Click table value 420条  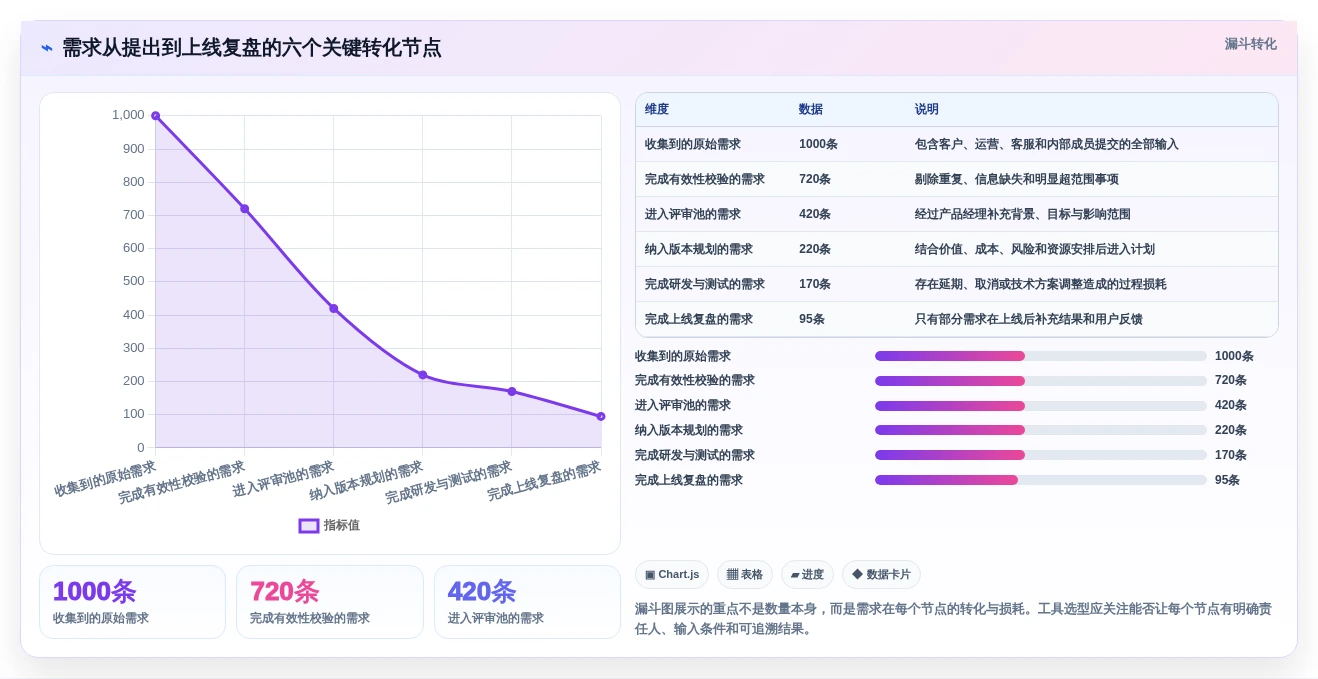(x=815, y=214)
